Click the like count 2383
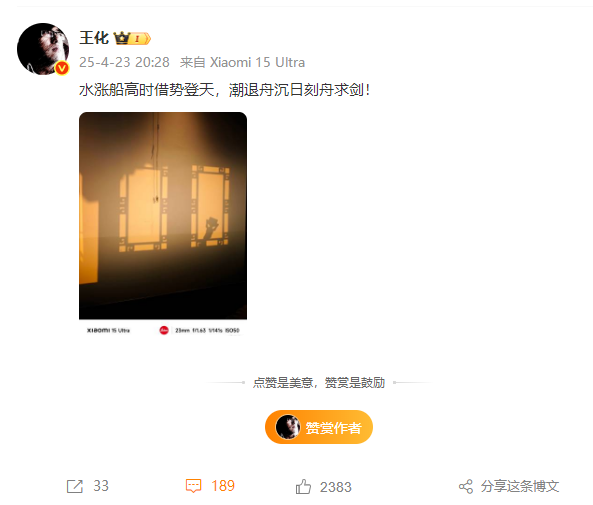 click(336, 487)
